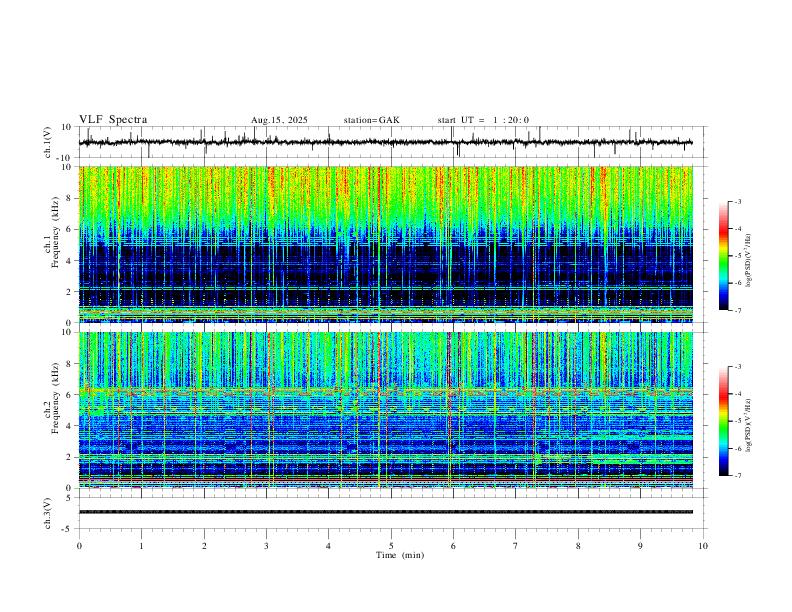Click the time axis tick label "1"
Image resolution: width=792 pixels, height=612 pixels.
[x=141, y=546]
